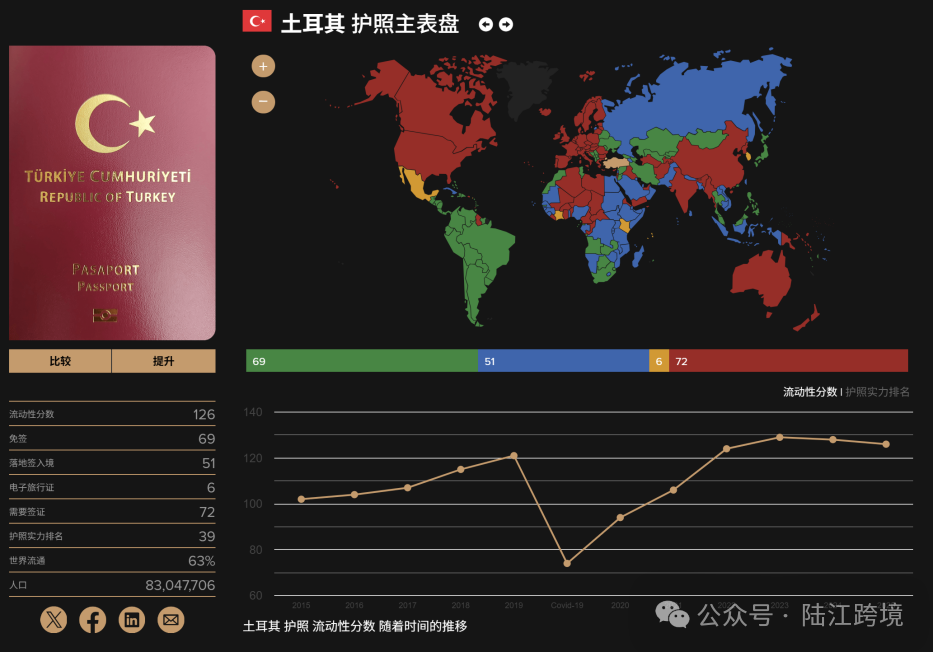Click the Turkey flag icon in title
The width and height of the screenshot is (933, 652).
tap(257, 21)
